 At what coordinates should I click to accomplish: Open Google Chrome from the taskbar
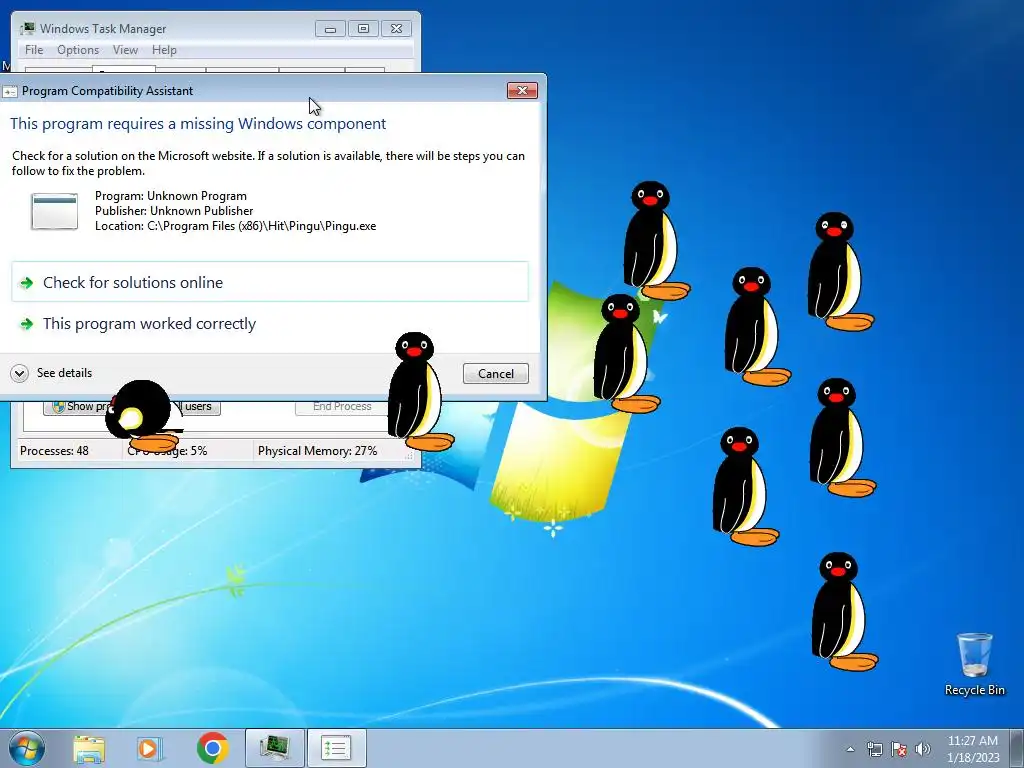point(212,748)
